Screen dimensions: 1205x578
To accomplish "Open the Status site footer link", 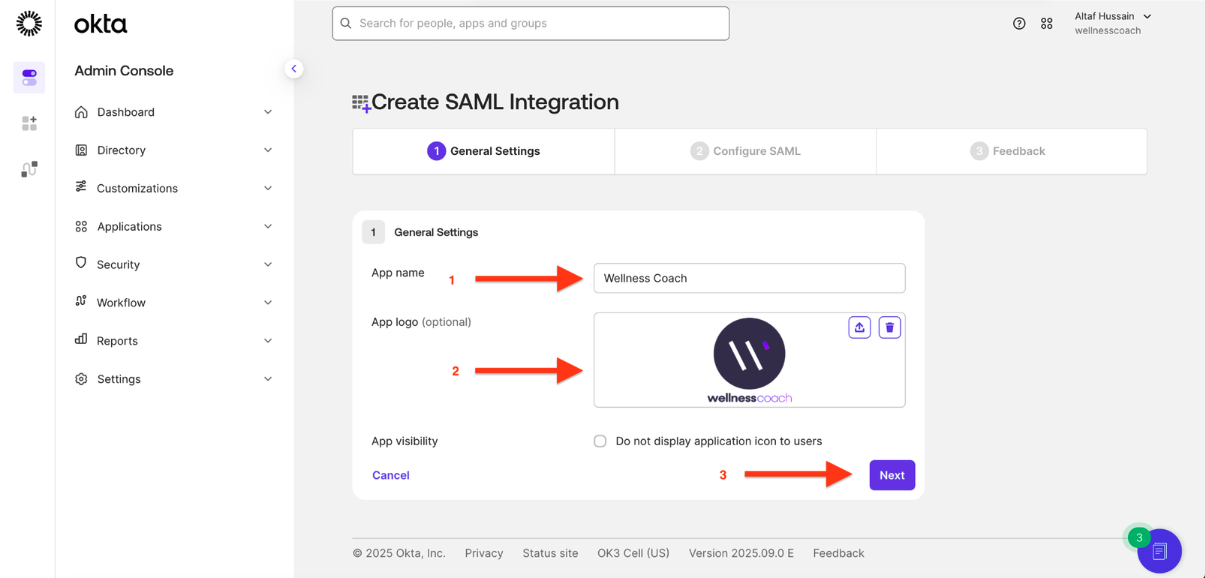I will [x=550, y=553].
